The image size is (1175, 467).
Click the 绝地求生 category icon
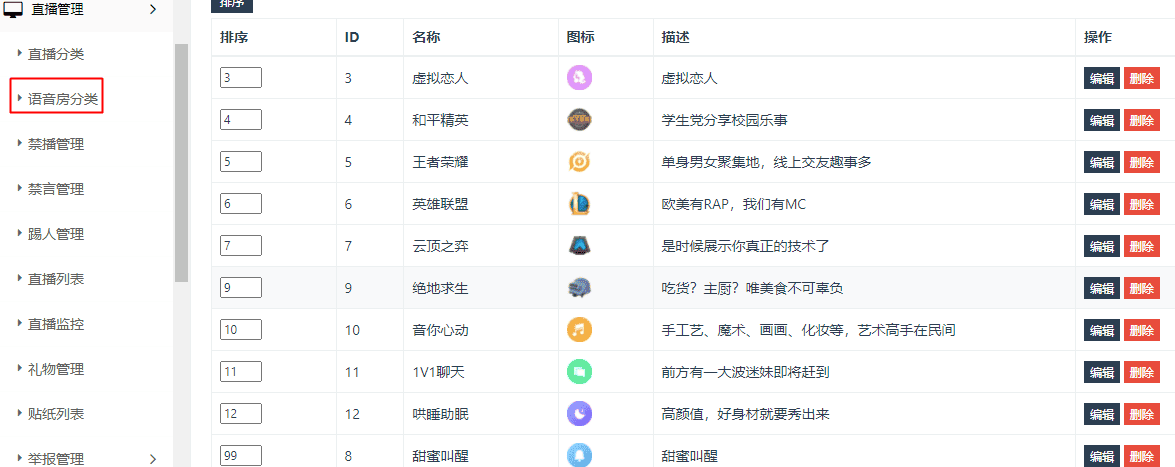580,288
